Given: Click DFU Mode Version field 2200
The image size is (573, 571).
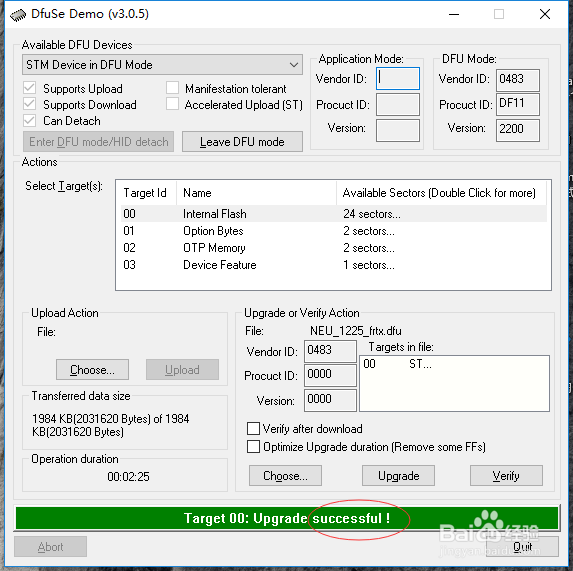Looking at the screenshot, I should [x=518, y=130].
